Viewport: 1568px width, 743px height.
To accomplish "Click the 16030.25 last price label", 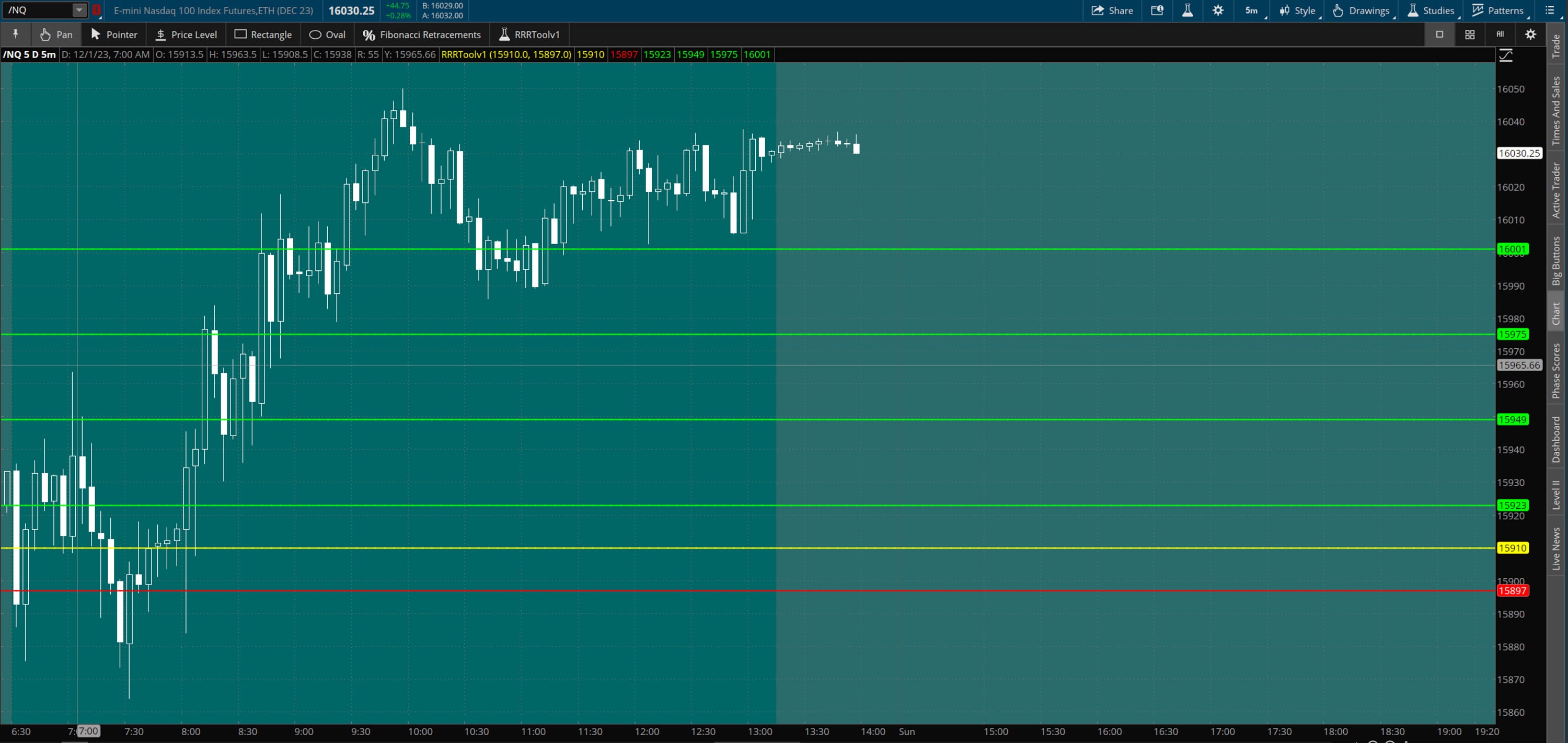I will pos(1520,154).
